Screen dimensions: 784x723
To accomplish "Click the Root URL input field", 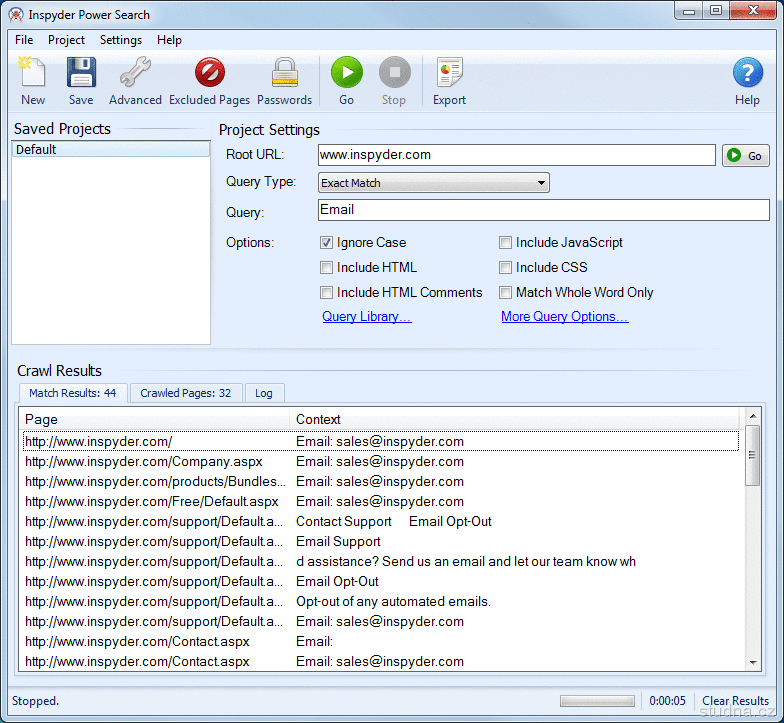I will click(516, 155).
